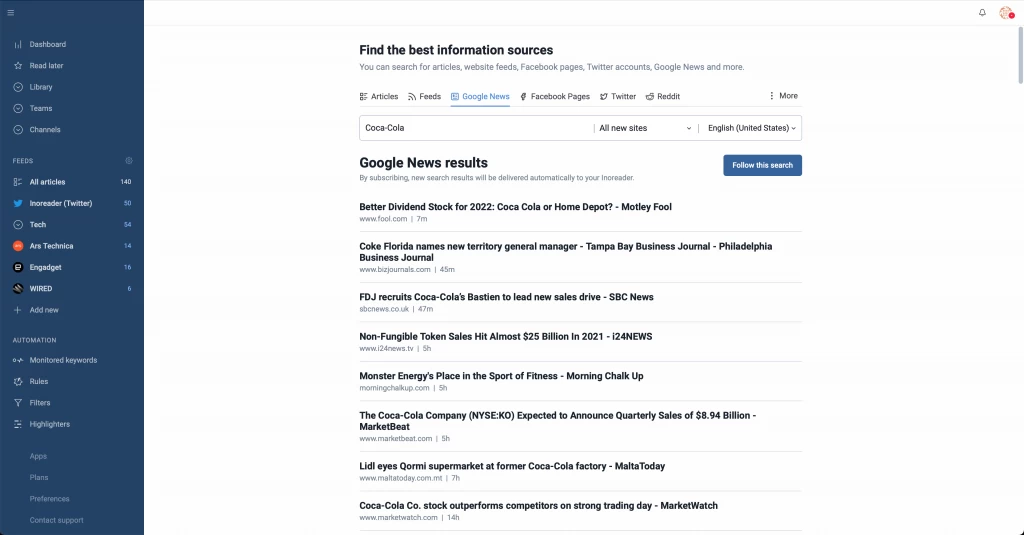
Task: Click the www.marketwatch.com source text
Action: coord(398,517)
